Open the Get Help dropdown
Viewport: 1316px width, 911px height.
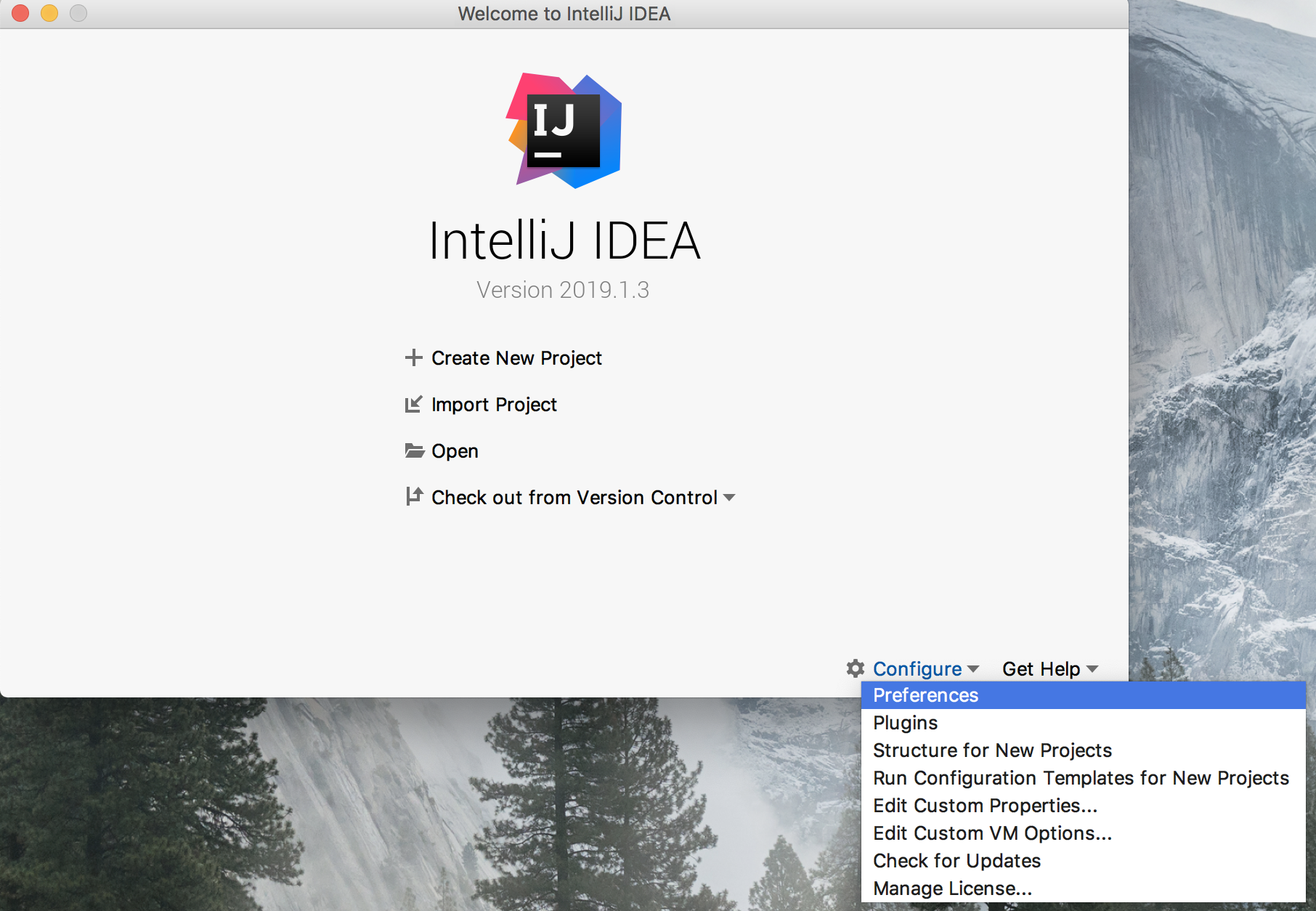[1041, 668]
